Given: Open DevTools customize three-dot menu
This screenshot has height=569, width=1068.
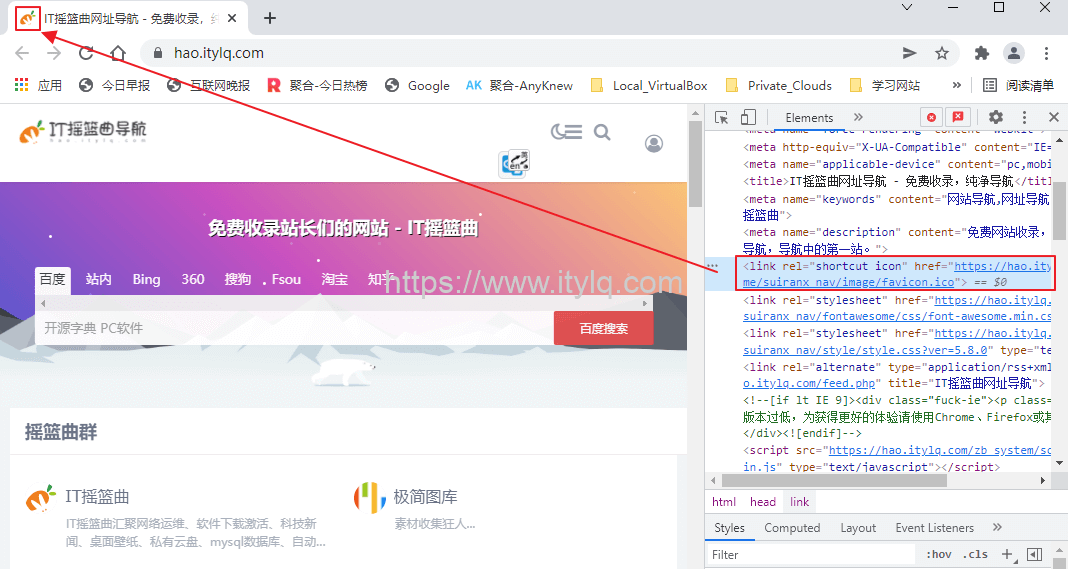Looking at the screenshot, I should point(1024,117).
